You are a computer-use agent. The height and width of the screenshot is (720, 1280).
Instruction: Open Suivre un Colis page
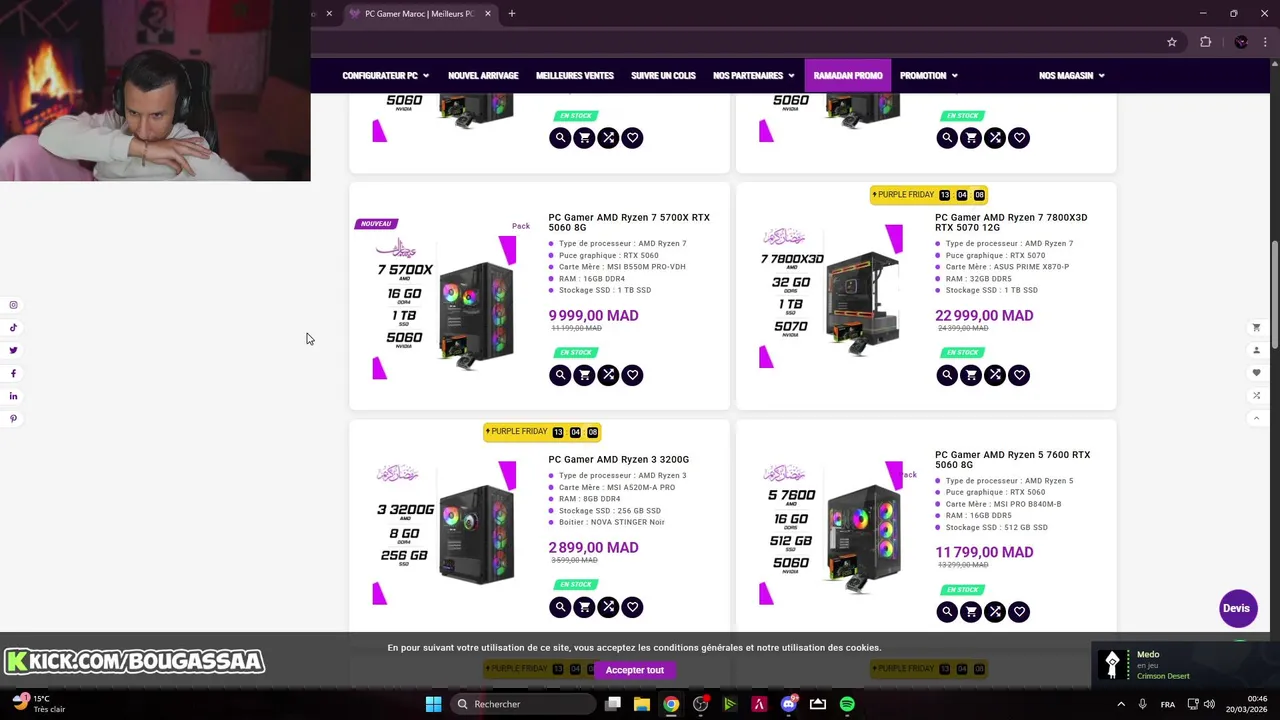click(663, 76)
